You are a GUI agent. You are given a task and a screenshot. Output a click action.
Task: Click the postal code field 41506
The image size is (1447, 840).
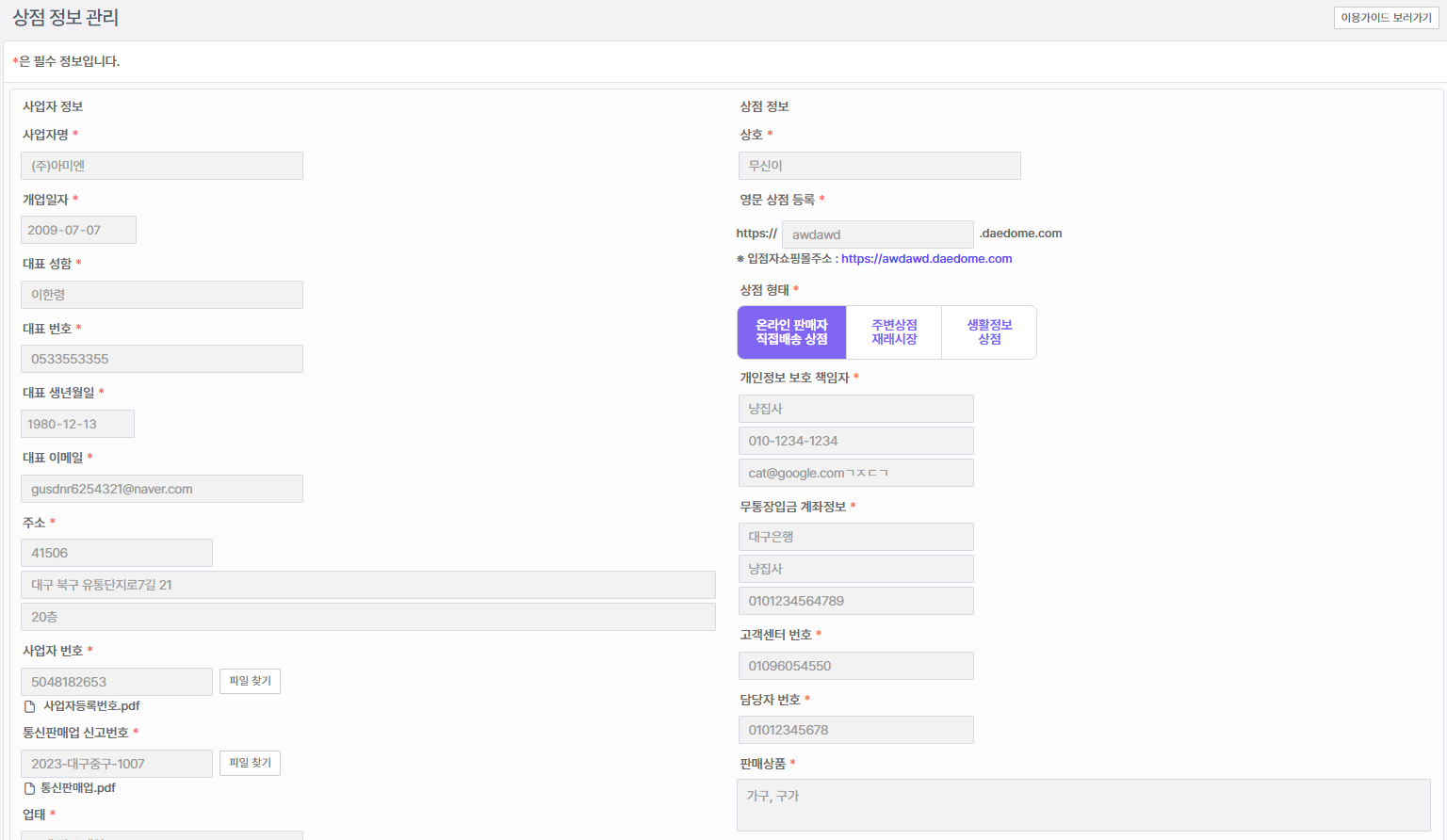[x=117, y=553]
